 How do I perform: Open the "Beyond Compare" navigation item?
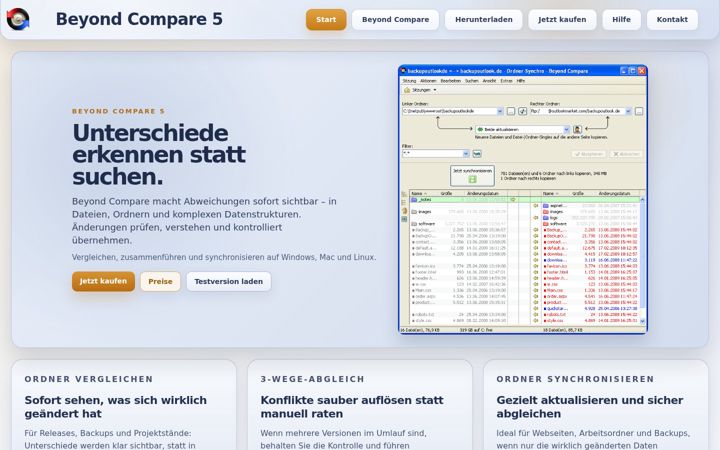click(x=395, y=20)
